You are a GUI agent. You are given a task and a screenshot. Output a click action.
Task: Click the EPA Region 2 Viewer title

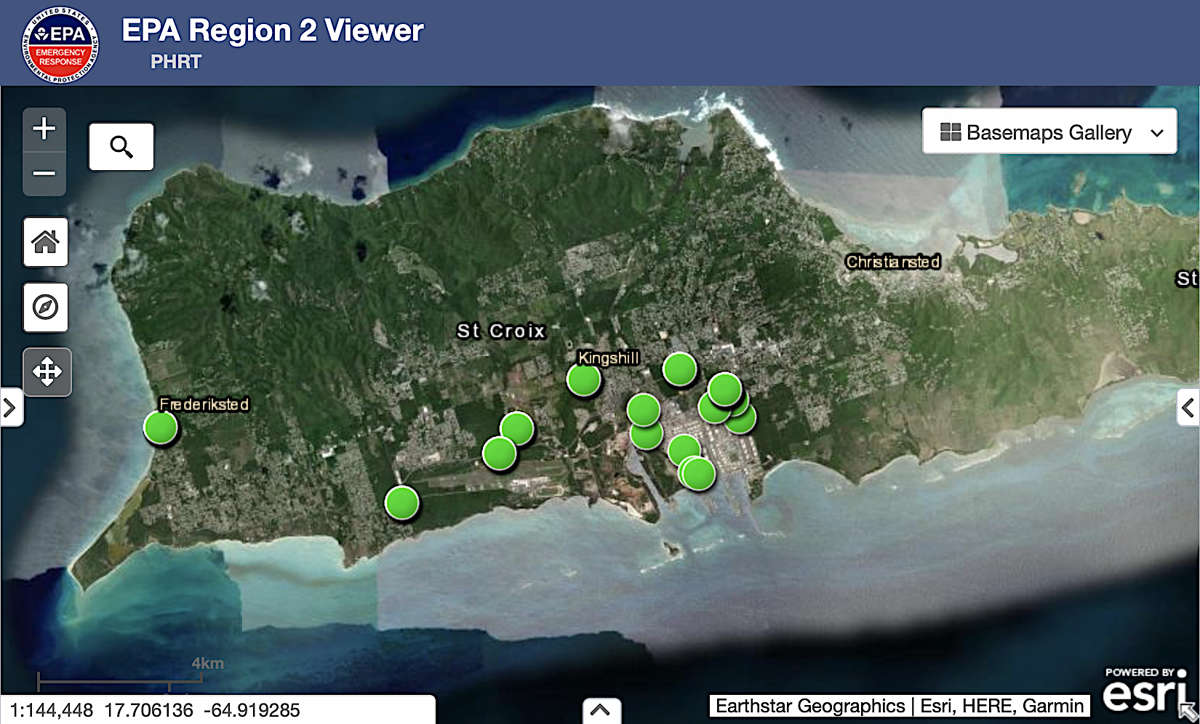[x=272, y=31]
